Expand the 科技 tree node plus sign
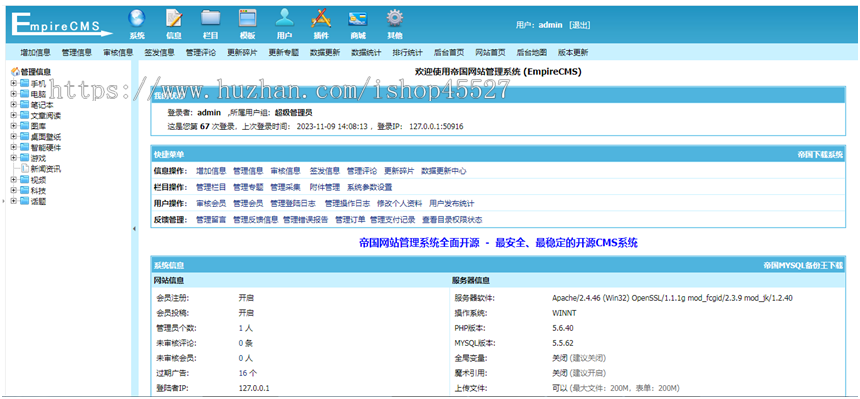The width and height of the screenshot is (860, 399). coord(14,190)
